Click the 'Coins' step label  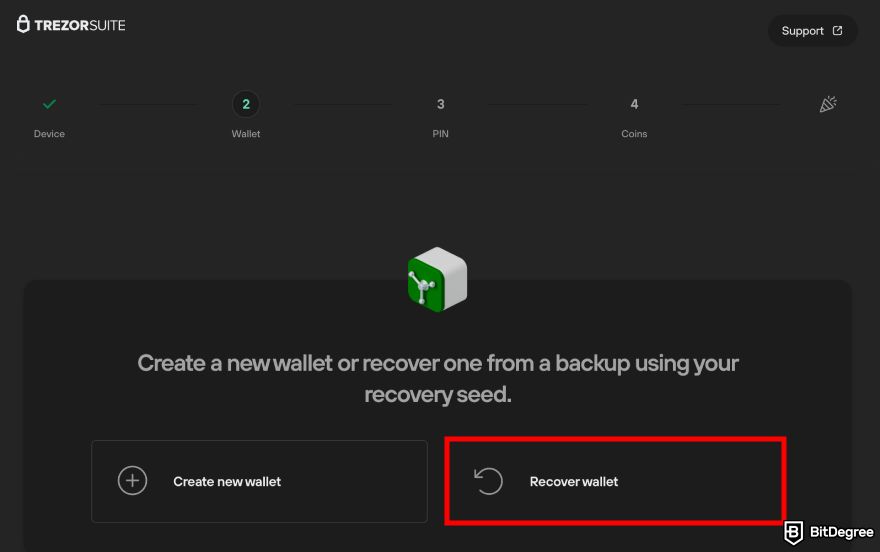click(634, 134)
